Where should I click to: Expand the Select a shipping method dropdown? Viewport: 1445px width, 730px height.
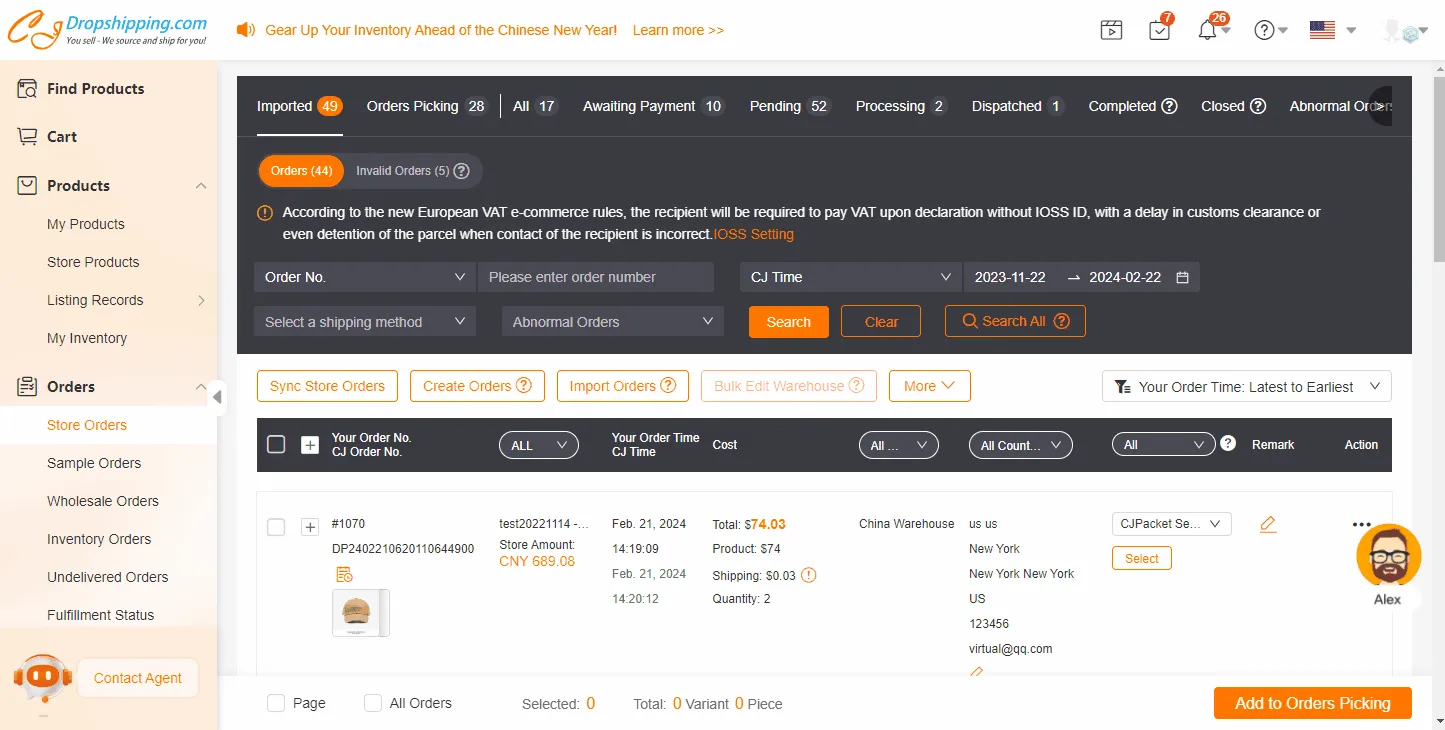(364, 322)
